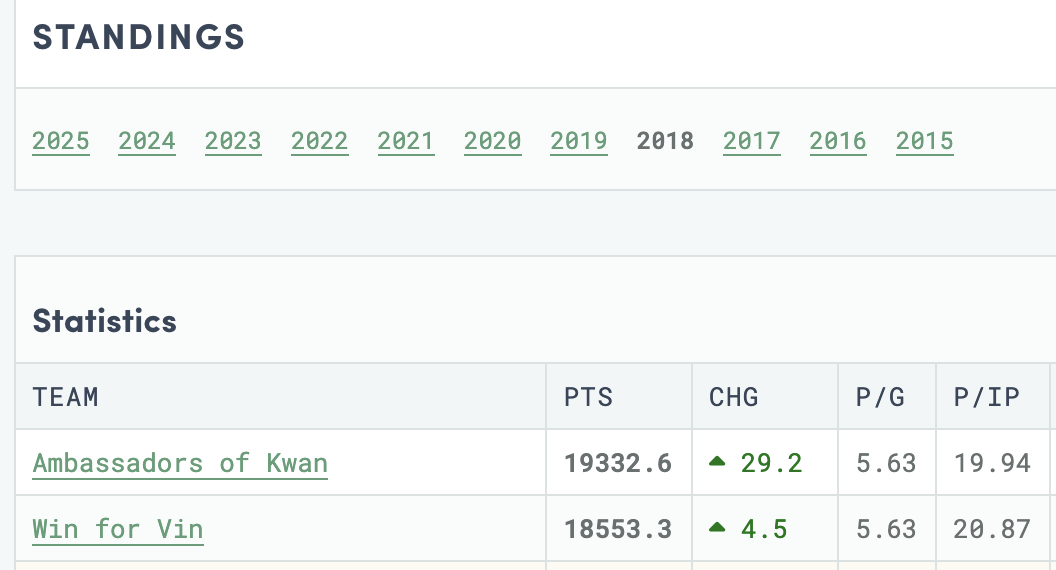The width and height of the screenshot is (1056, 570).
Task: Click the green up arrow next to 29.2
Action: 717,462
